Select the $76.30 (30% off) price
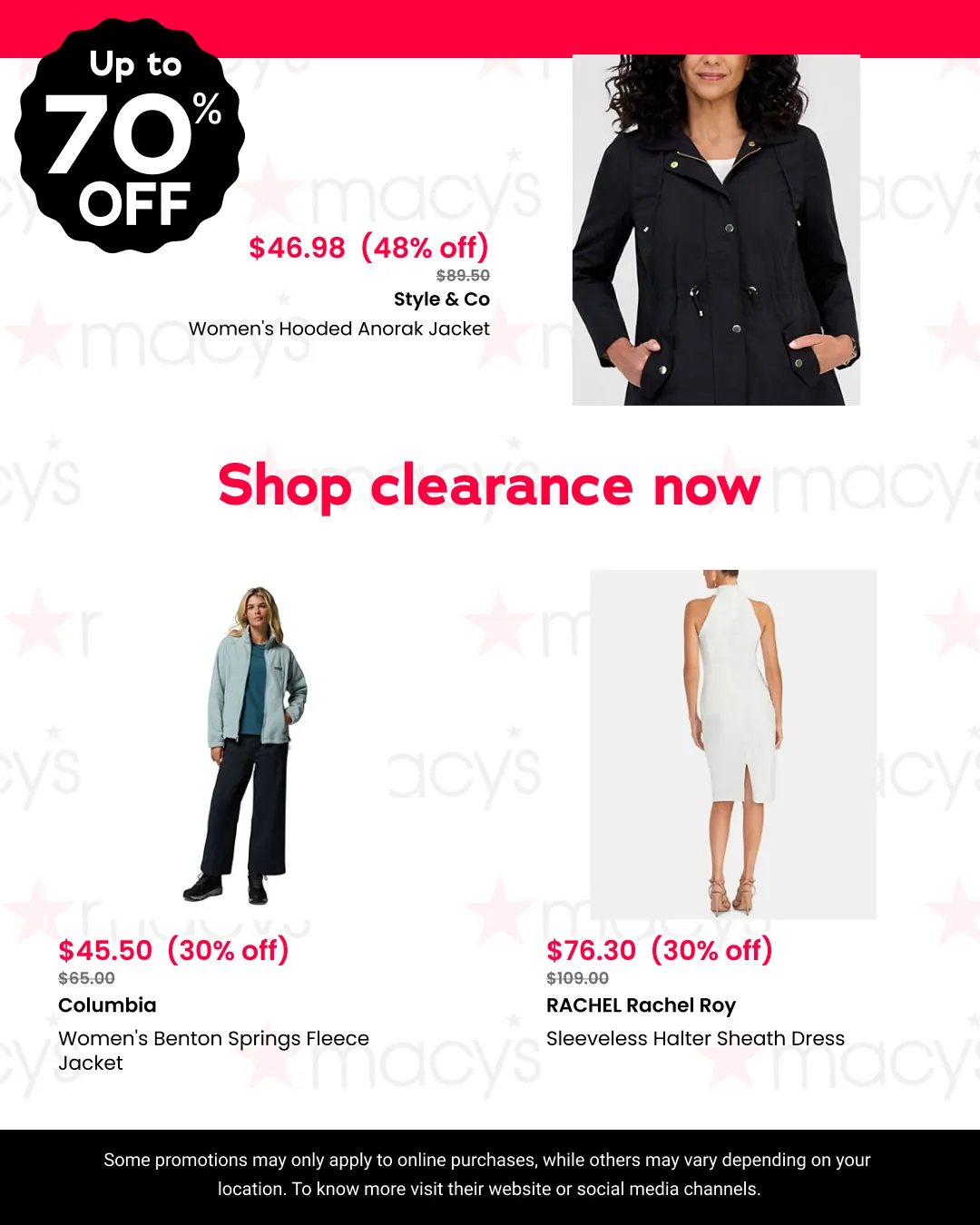The height and width of the screenshot is (1225, 980). [x=660, y=950]
